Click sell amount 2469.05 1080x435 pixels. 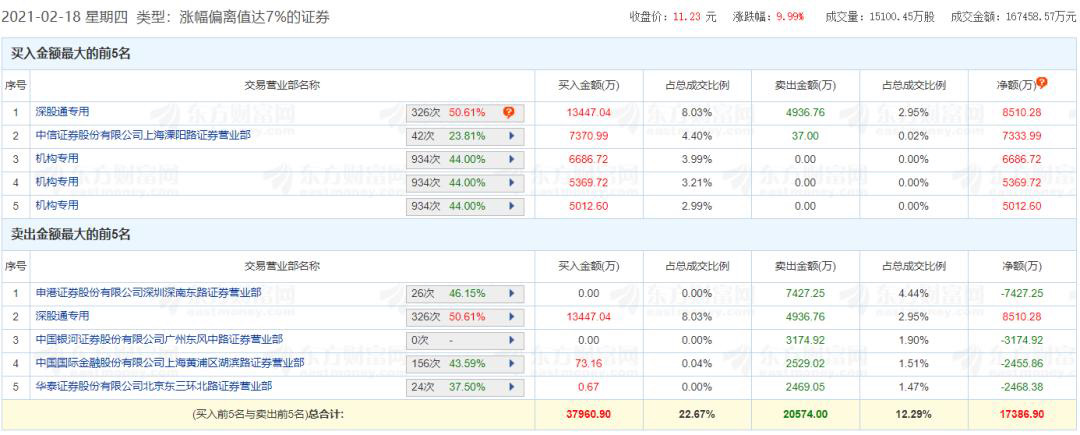click(x=805, y=387)
